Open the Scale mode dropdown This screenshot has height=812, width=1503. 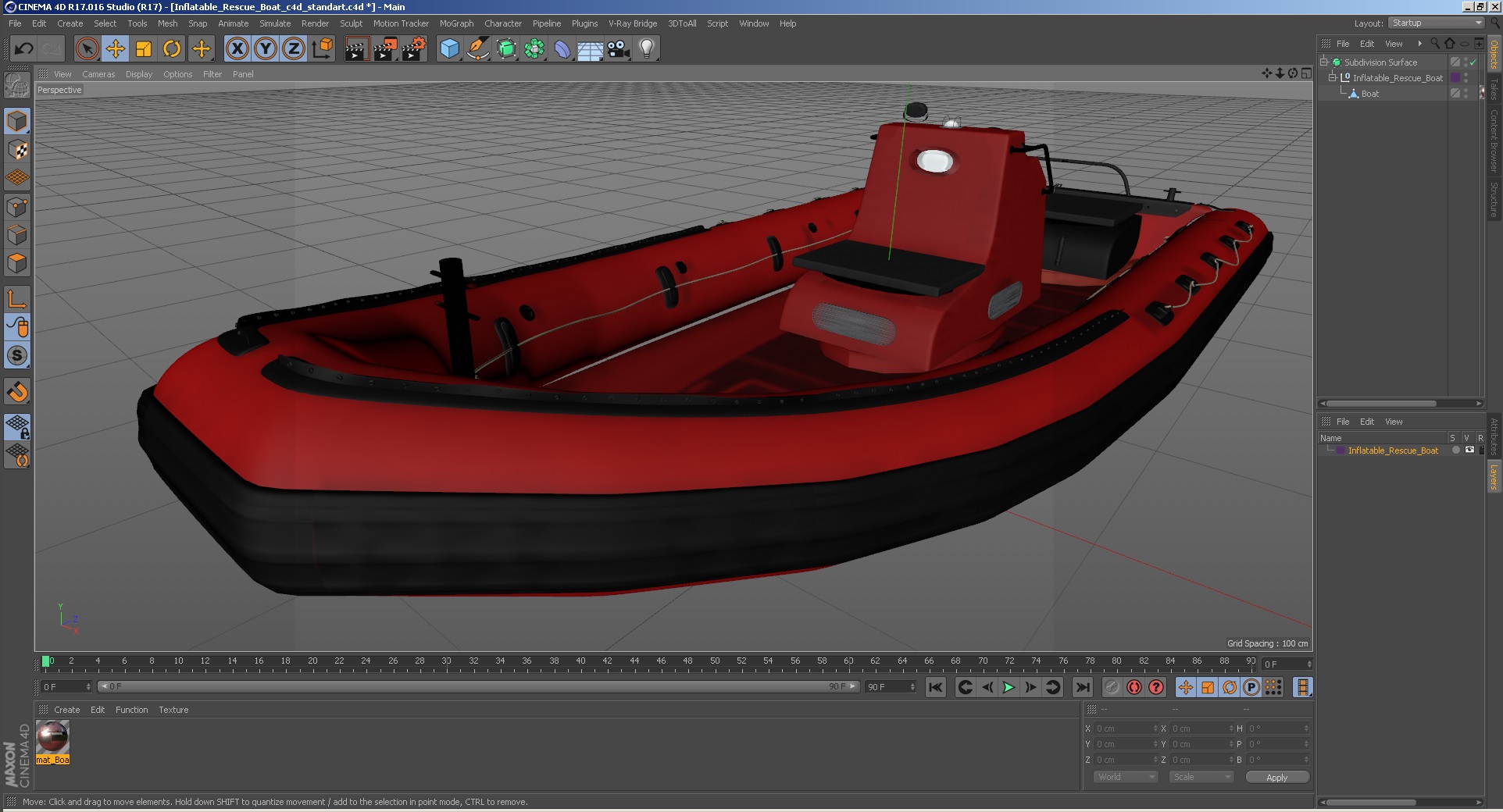[x=1201, y=777]
